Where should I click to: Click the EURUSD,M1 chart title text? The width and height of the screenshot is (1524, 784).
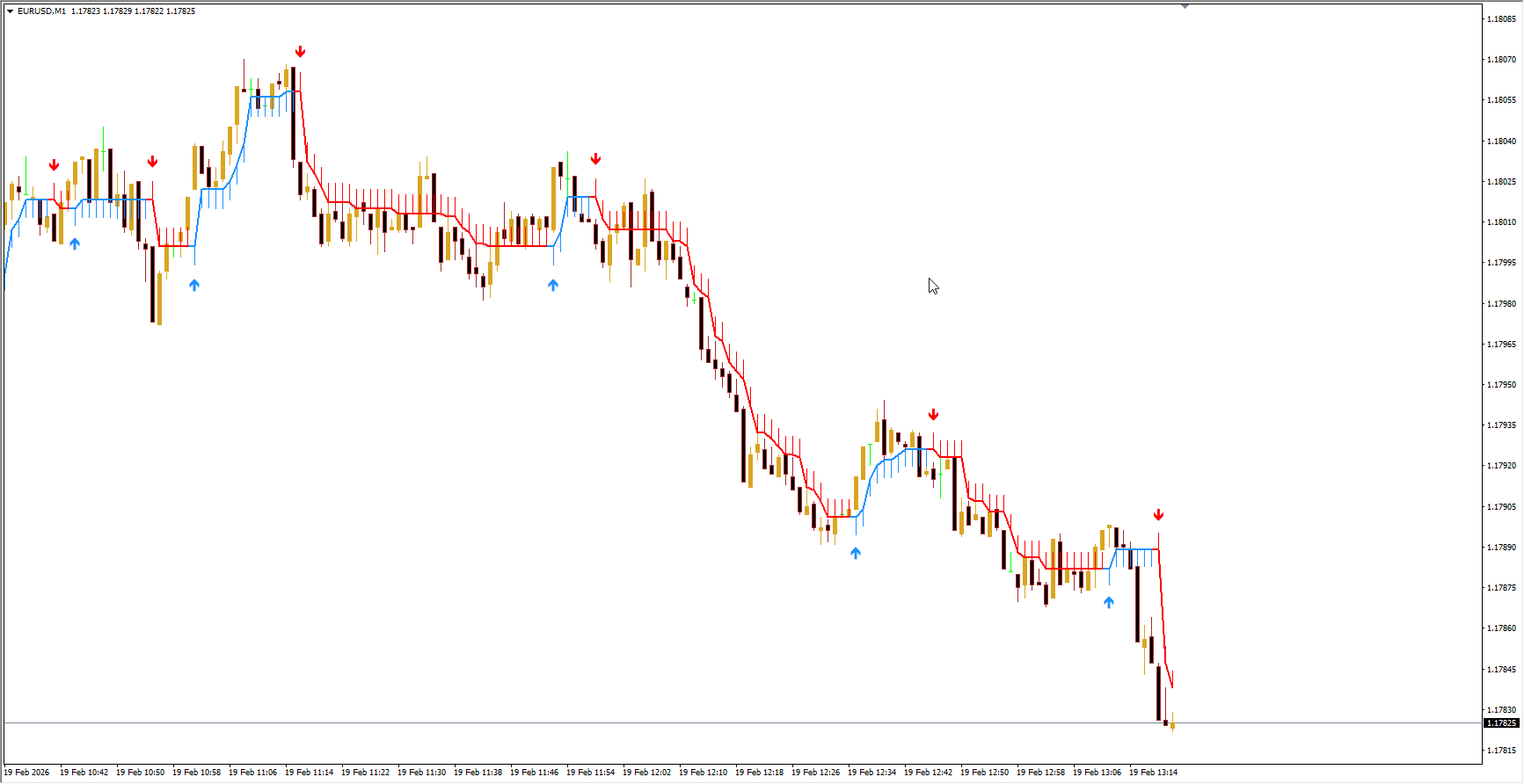[41, 11]
